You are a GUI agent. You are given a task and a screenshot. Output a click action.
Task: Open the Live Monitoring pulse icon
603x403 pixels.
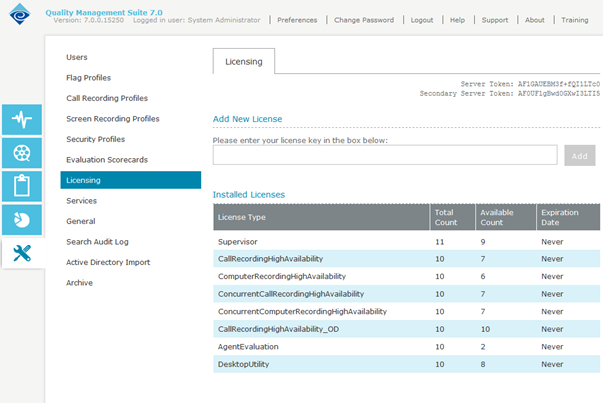pos(22,119)
